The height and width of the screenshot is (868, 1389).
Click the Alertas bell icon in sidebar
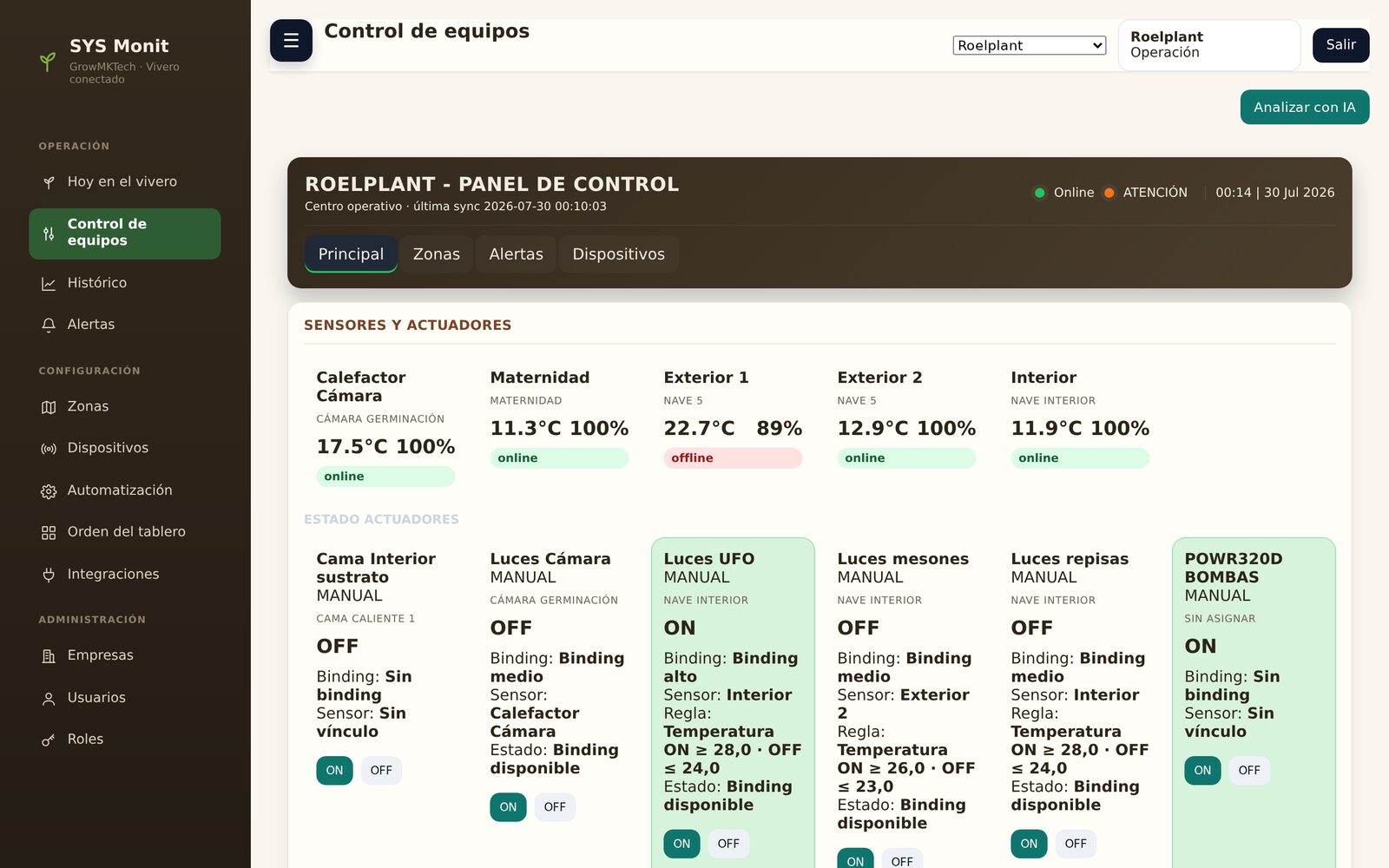coord(49,325)
